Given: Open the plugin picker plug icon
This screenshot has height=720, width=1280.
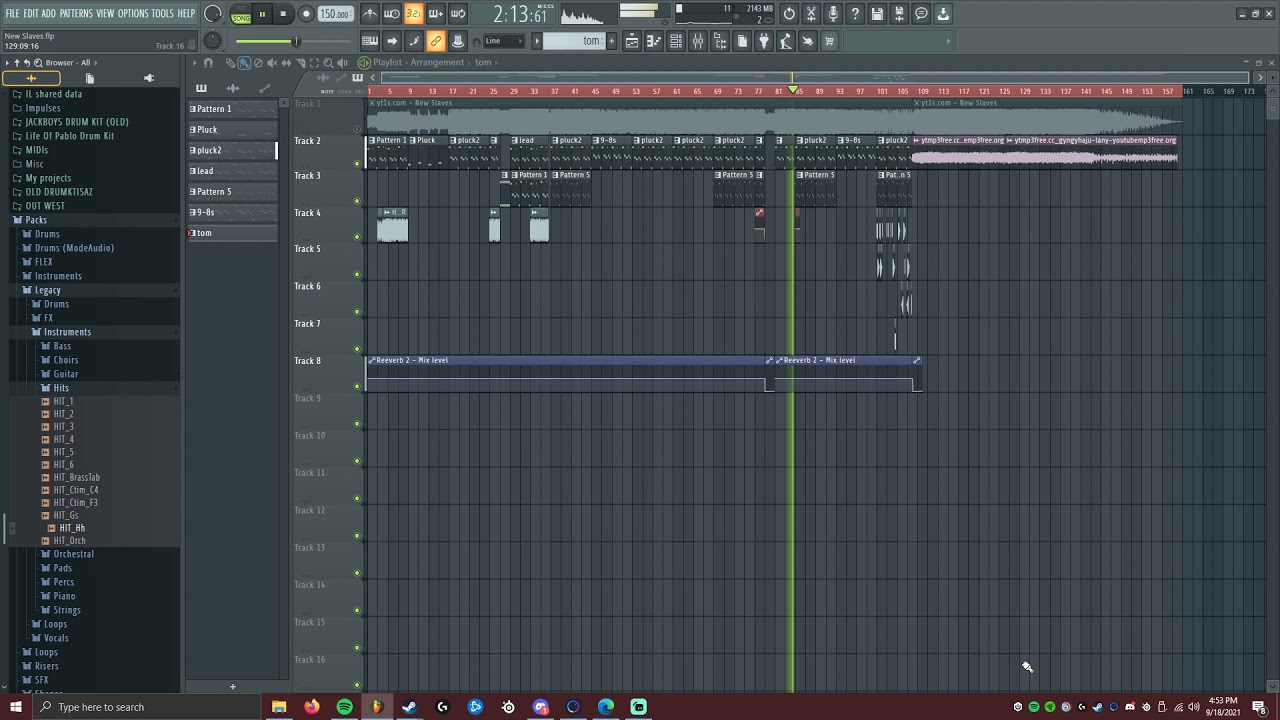Looking at the screenshot, I should click(764, 41).
